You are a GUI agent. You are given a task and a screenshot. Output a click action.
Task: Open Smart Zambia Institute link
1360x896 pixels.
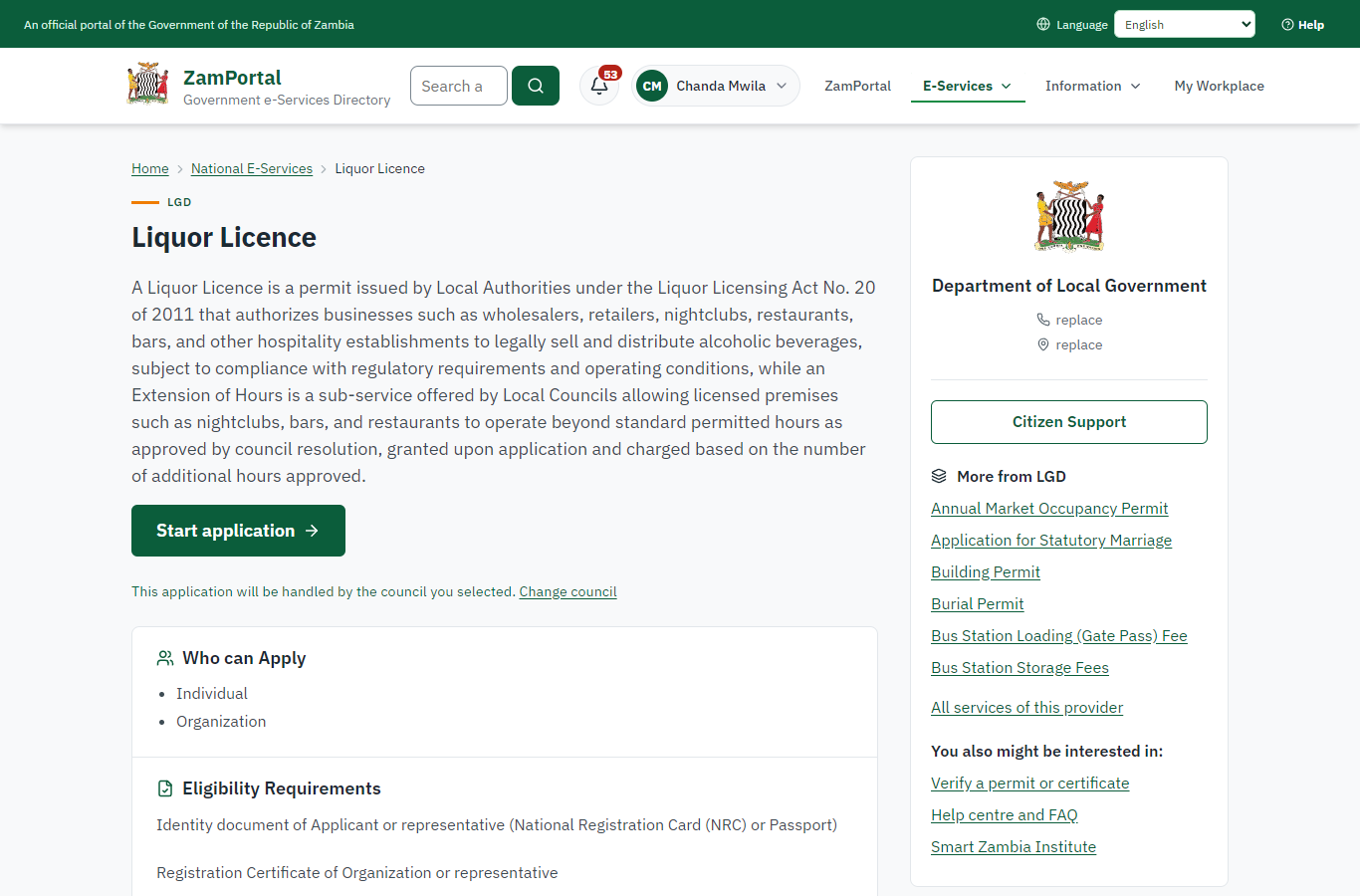[x=1014, y=846]
